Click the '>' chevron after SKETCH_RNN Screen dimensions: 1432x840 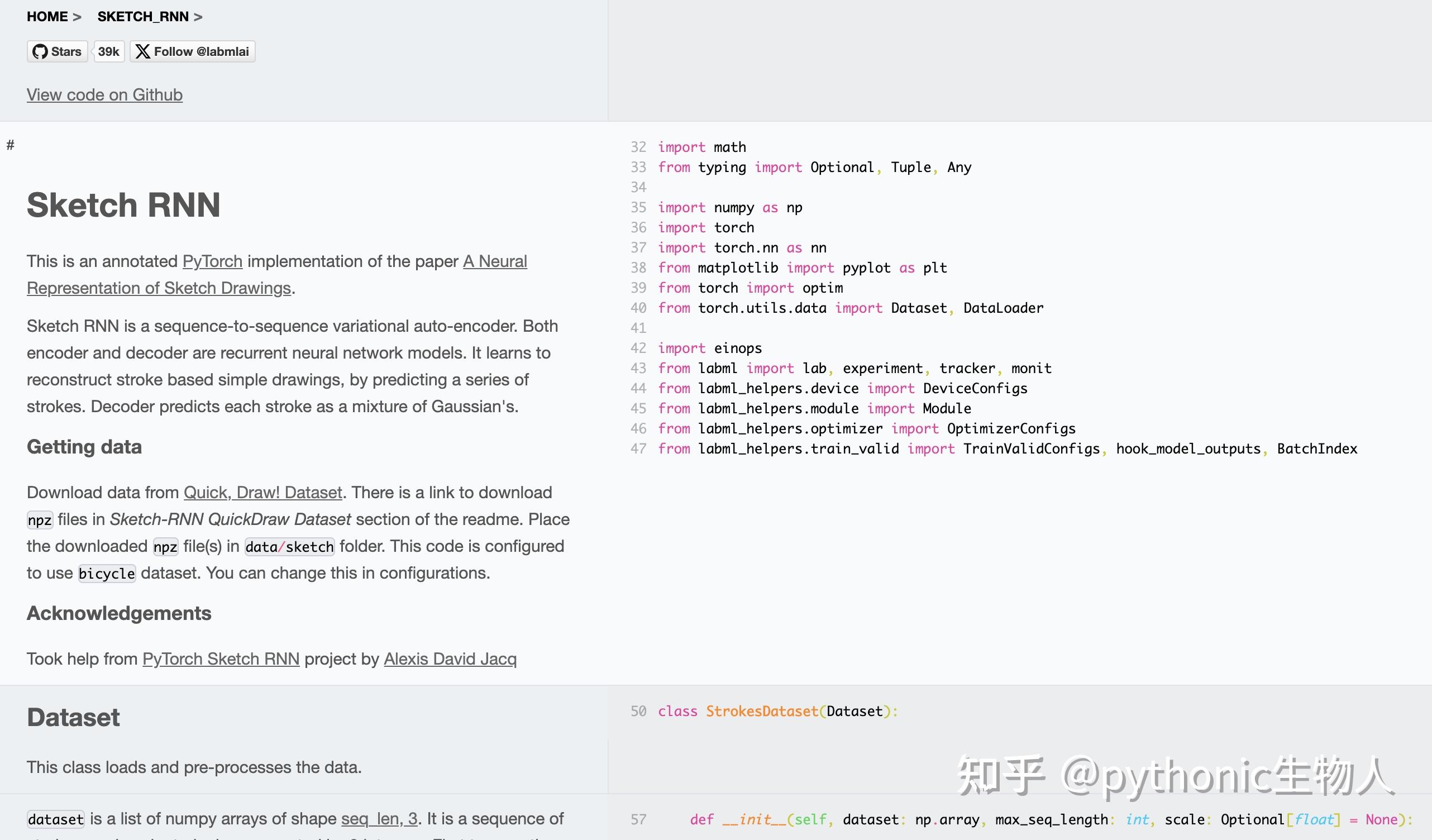tap(198, 16)
